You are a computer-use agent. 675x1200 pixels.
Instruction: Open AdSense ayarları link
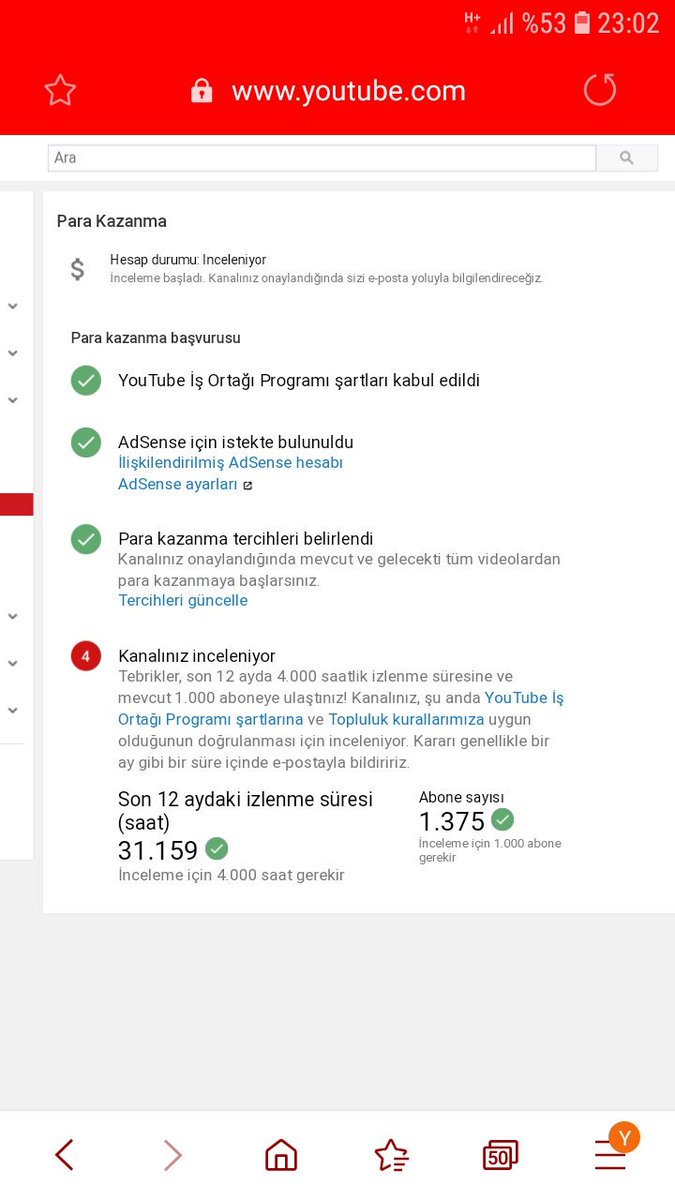point(178,484)
